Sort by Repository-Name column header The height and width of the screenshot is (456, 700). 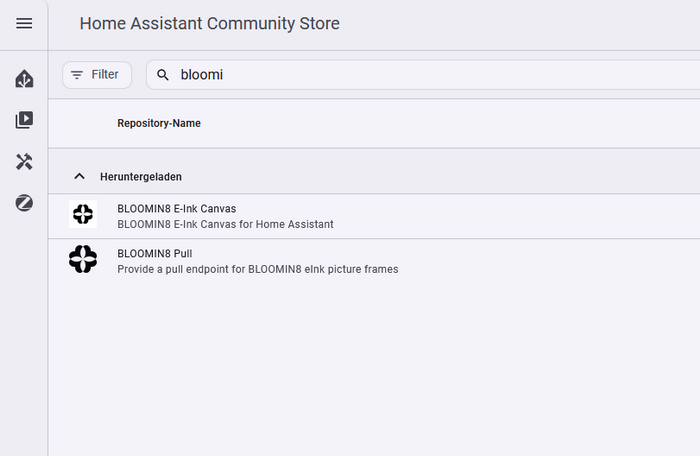159,123
